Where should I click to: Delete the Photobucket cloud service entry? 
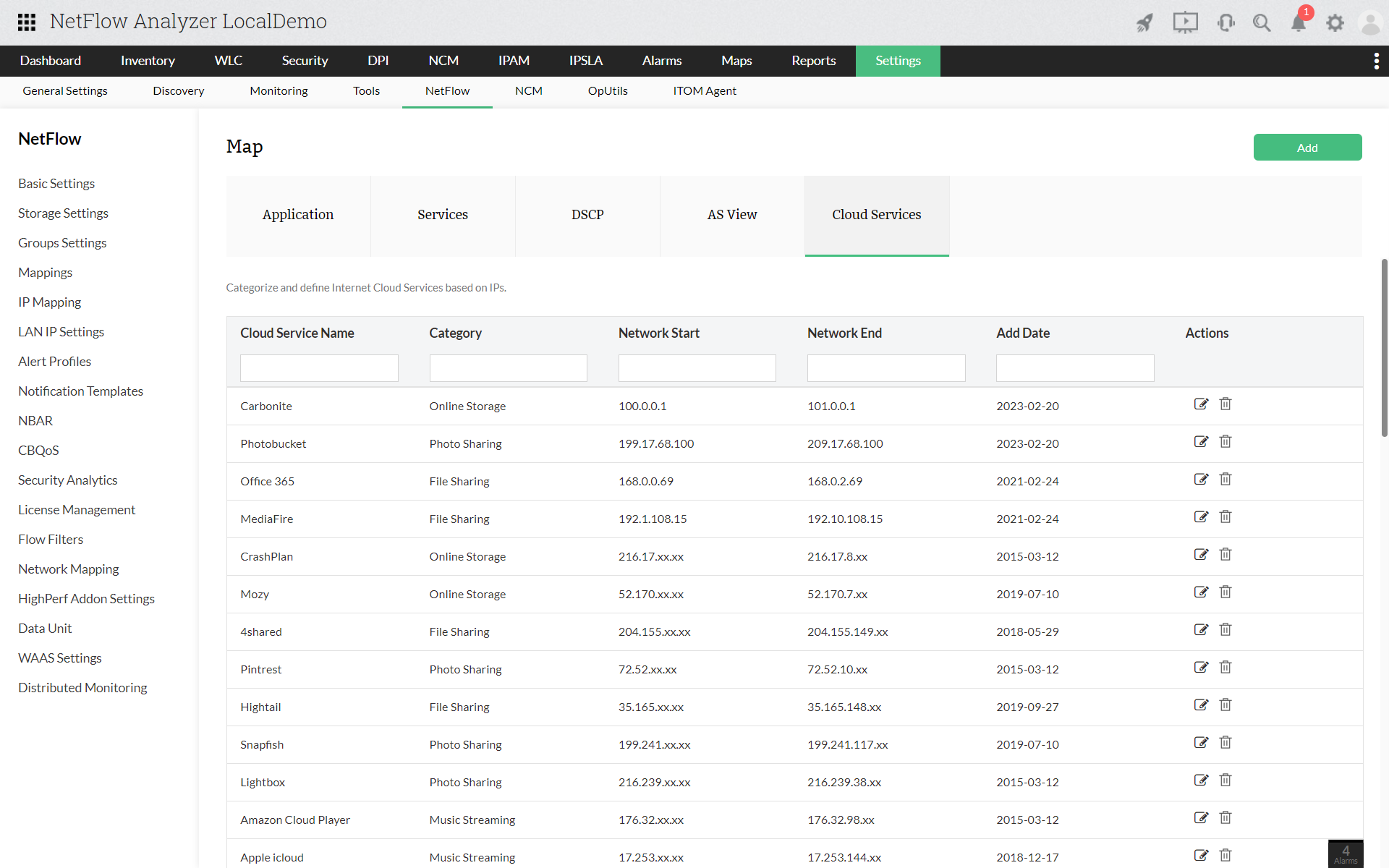pyautogui.click(x=1226, y=442)
